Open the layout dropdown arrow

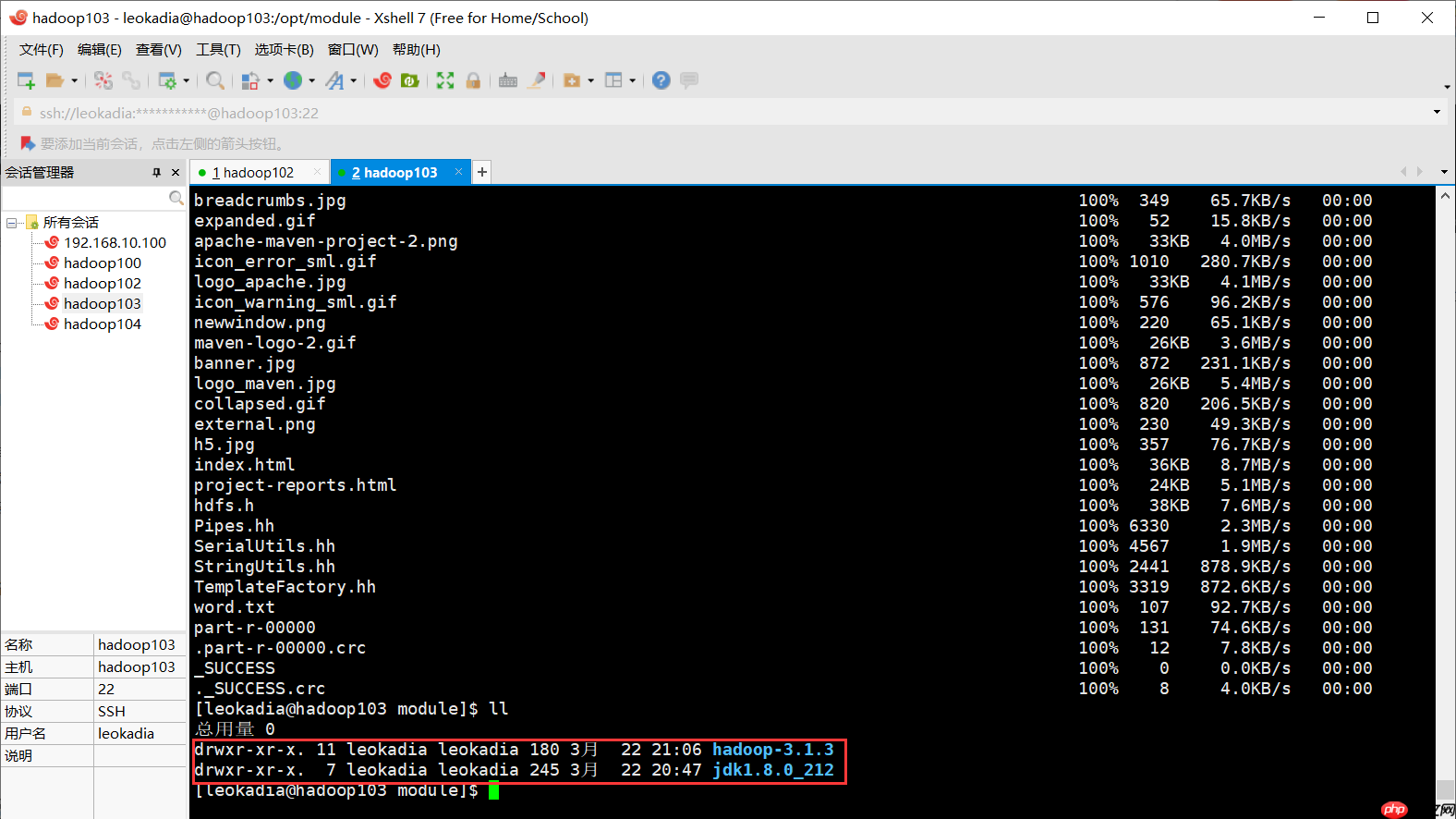tap(632, 80)
